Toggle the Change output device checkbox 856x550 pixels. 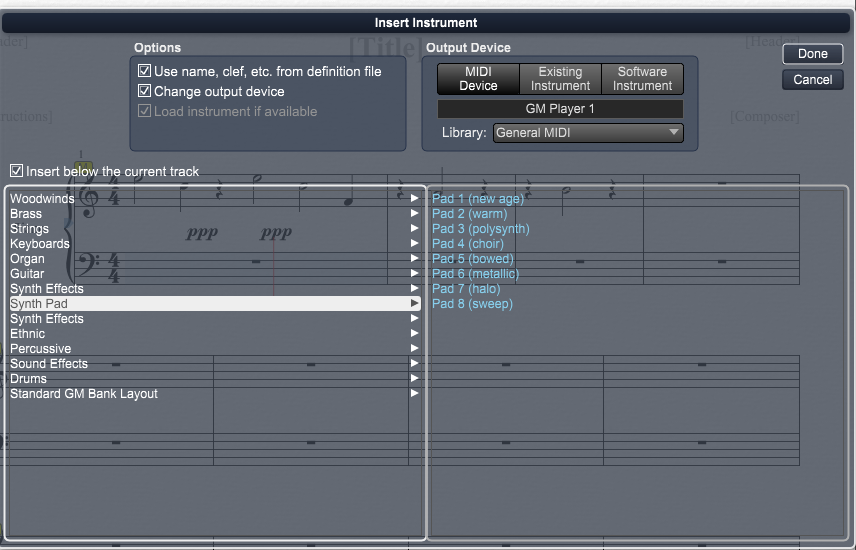pyautogui.click(x=145, y=92)
